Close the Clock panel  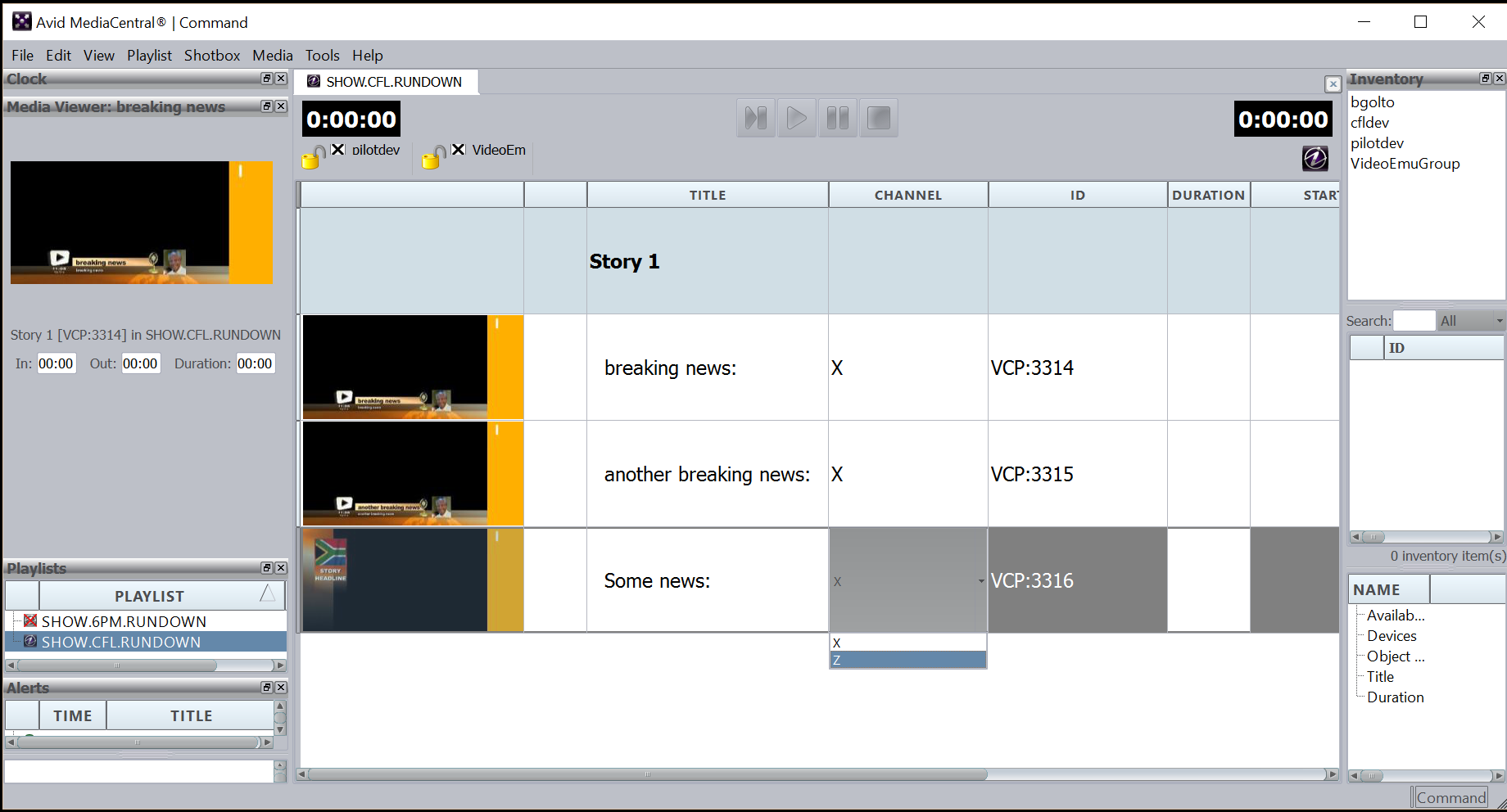click(x=281, y=79)
